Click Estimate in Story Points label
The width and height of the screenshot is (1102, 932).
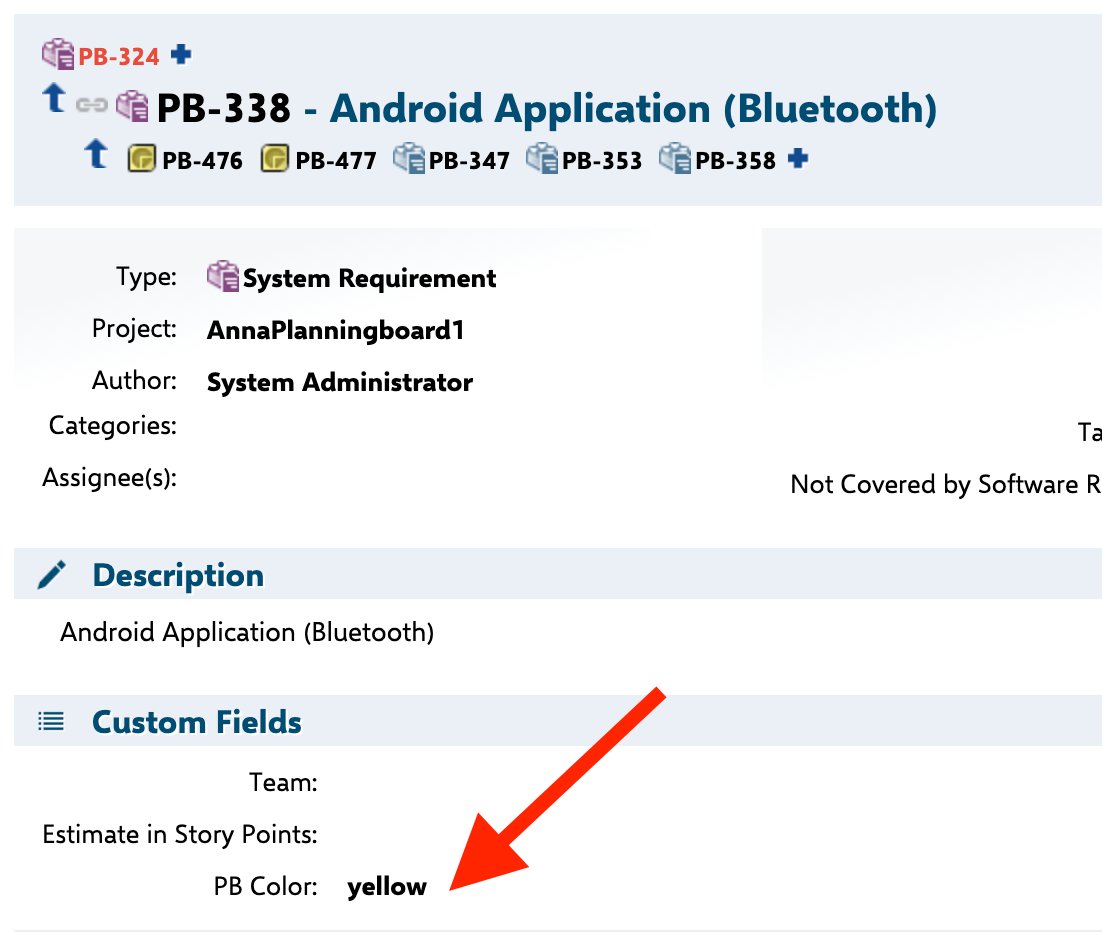tap(180, 834)
